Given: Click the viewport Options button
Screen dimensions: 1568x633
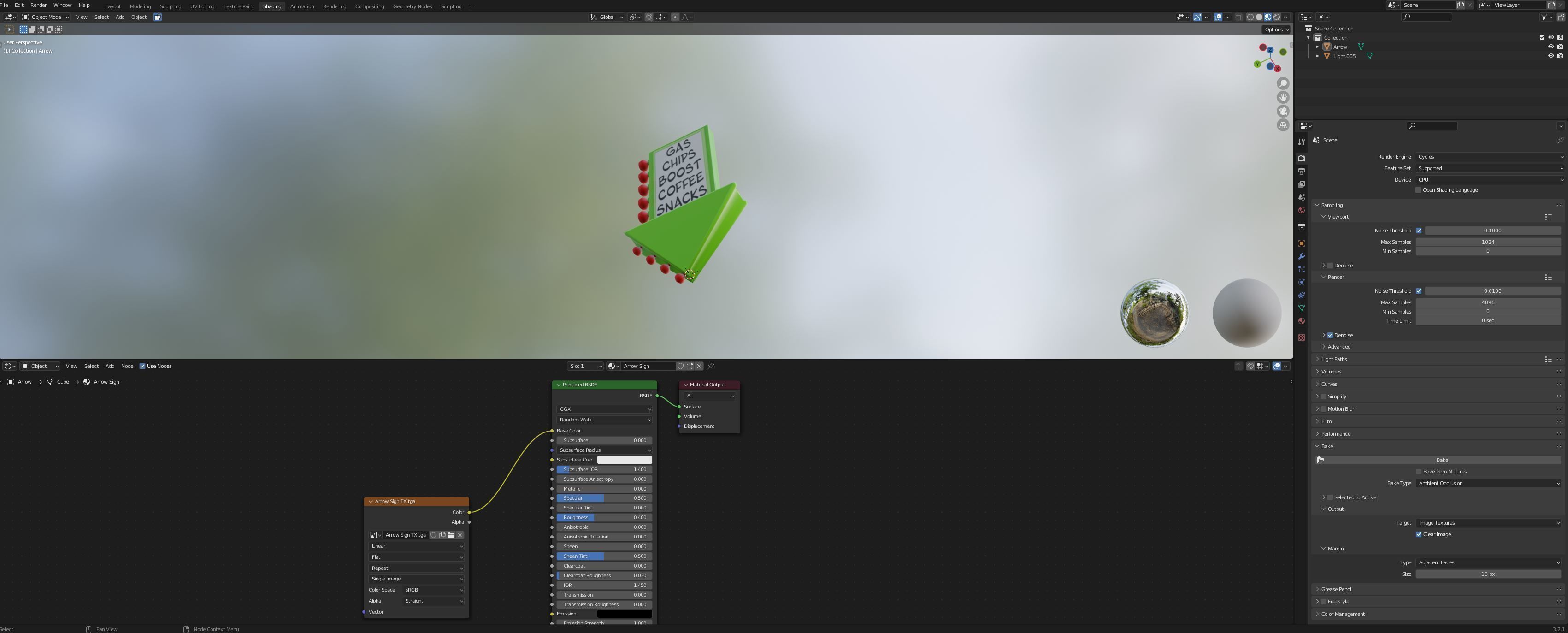Looking at the screenshot, I should pyautogui.click(x=1276, y=29).
